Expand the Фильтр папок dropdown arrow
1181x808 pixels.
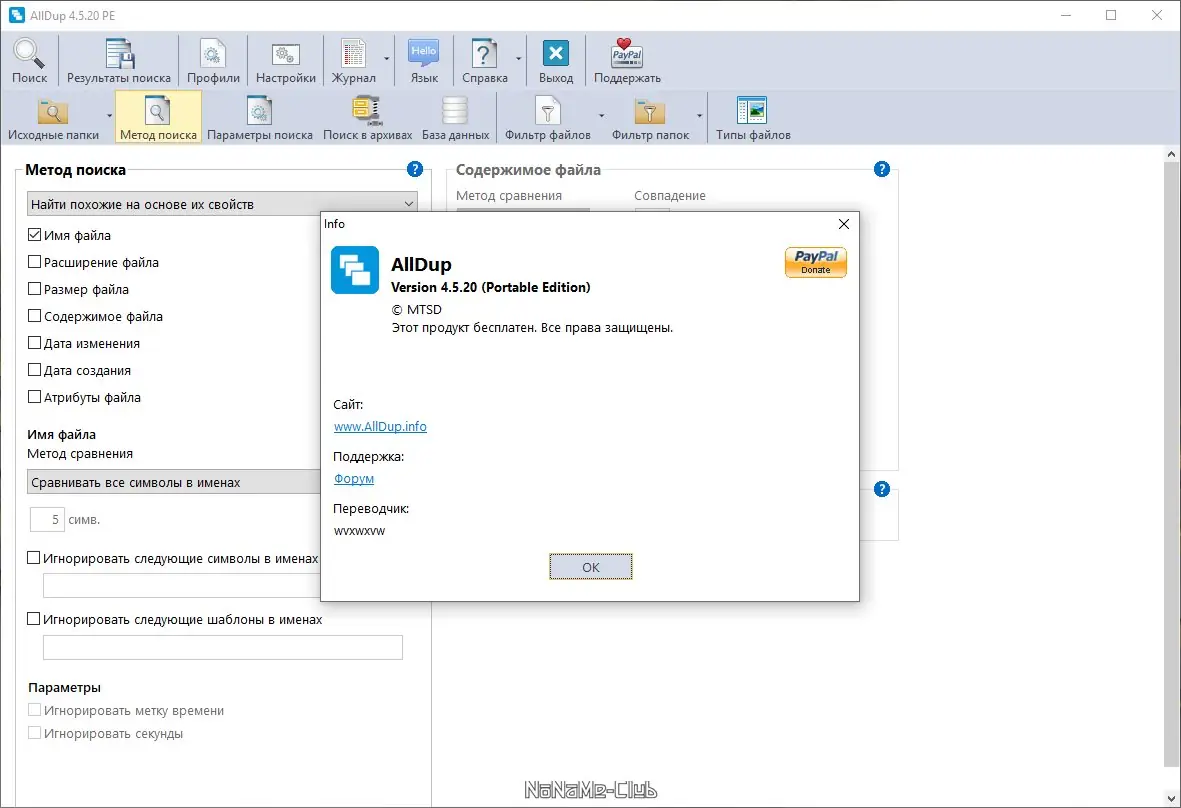point(700,116)
